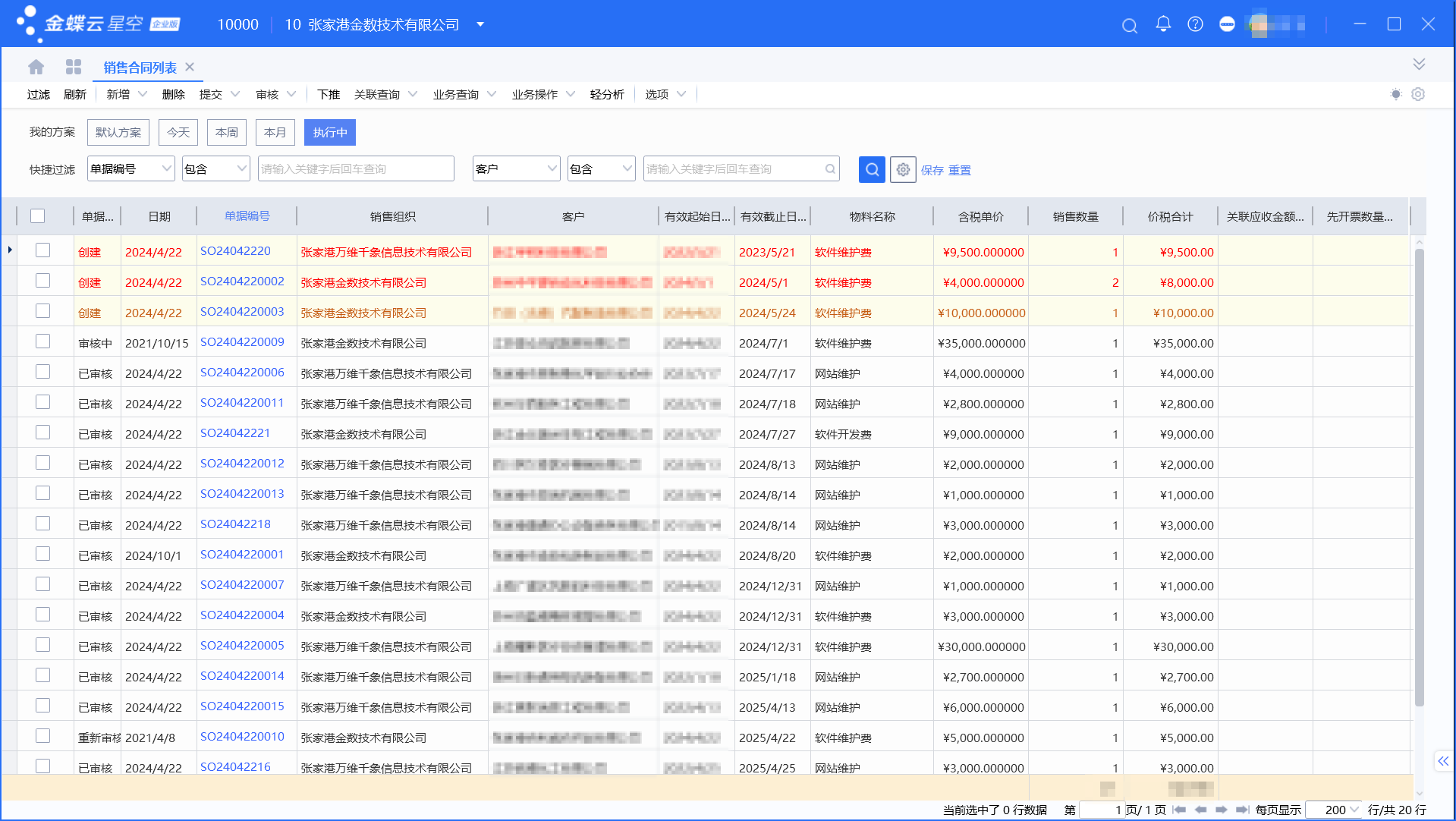Image resolution: width=1456 pixels, height=821 pixels.
Task: Check the row SO2404220002 checkbox
Action: tap(42, 281)
